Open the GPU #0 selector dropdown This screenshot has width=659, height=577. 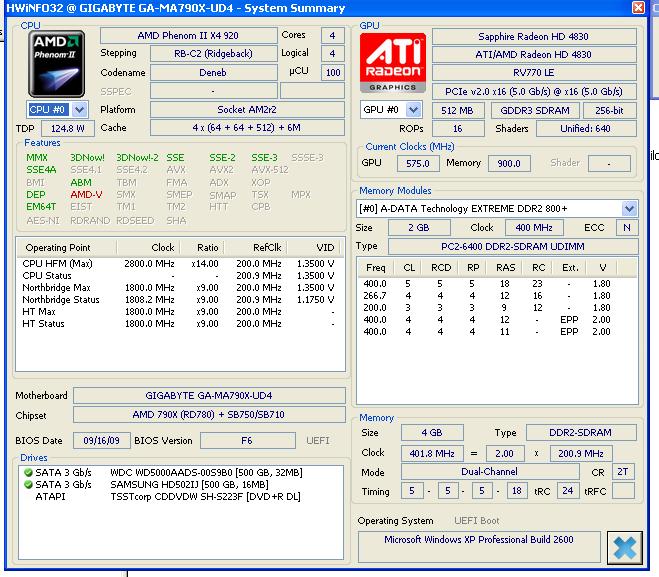pyautogui.click(x=414, y=110)
